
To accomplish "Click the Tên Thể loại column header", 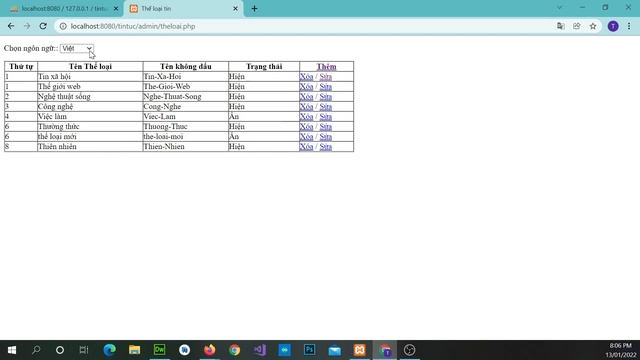I will [x=90, y=67].
